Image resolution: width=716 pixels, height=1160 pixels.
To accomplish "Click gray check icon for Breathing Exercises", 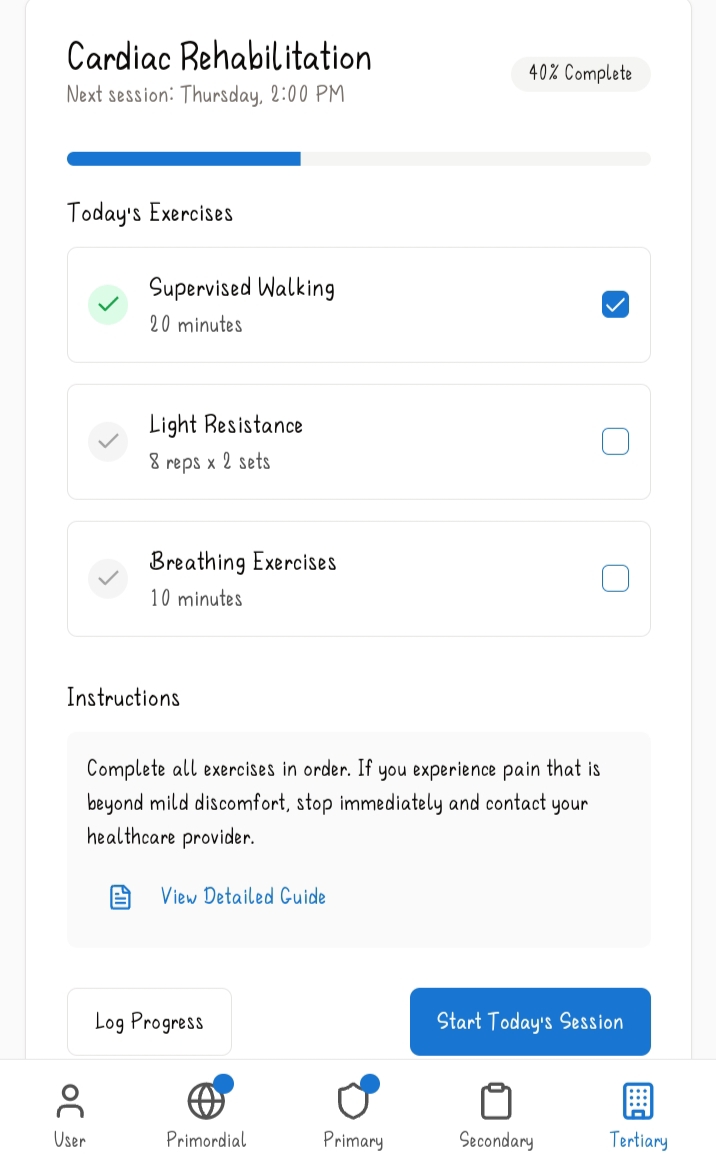I will coord(108,579).
